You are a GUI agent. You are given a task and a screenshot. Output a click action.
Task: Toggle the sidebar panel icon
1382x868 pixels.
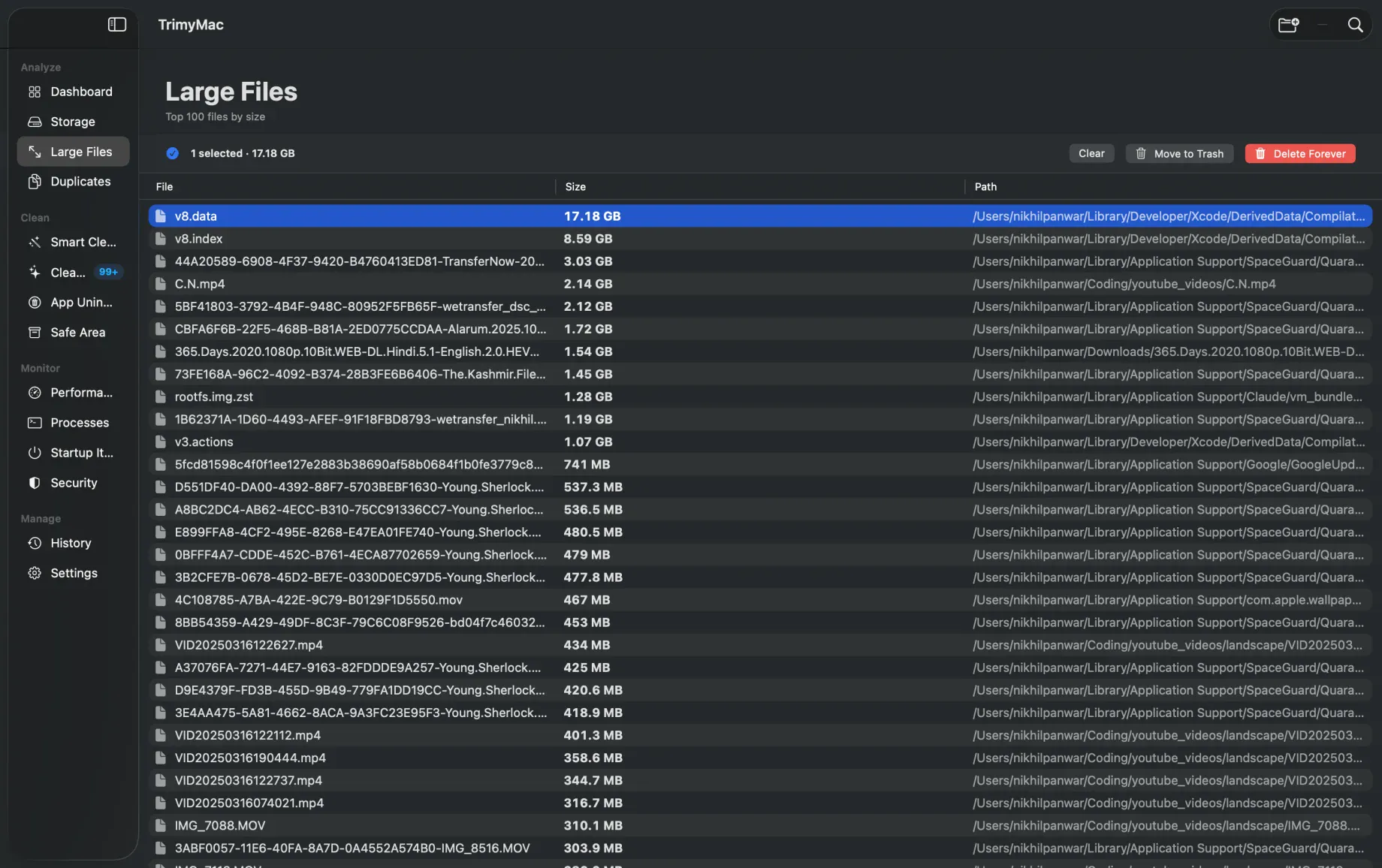pyautogui.click(x=117, y=25)
